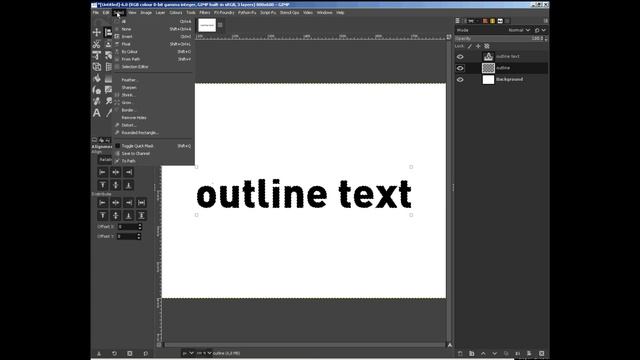The height and width of the screenshot is (360, 640).
Task: Lower layer with the down arrow icon
Action: click(495, 353)
